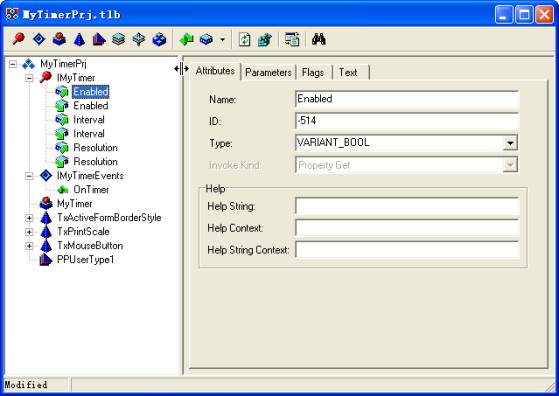Click the New Interface toolbar icon

[19, 39]
